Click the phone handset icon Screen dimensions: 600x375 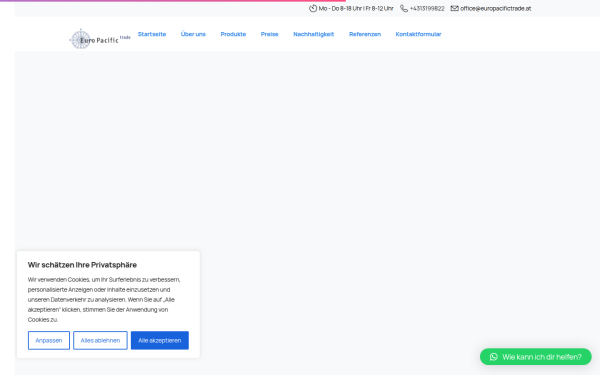pyautogui.click(x=404, y=8)
